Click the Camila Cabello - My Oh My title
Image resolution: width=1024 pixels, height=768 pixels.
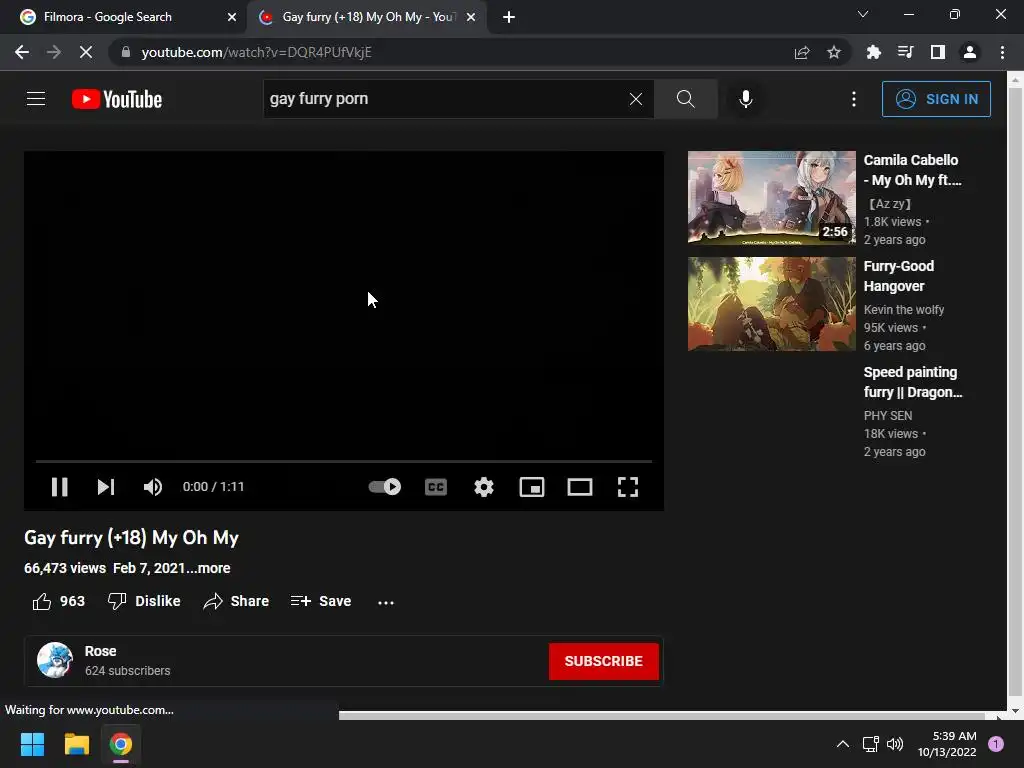(x=912, y=170)
